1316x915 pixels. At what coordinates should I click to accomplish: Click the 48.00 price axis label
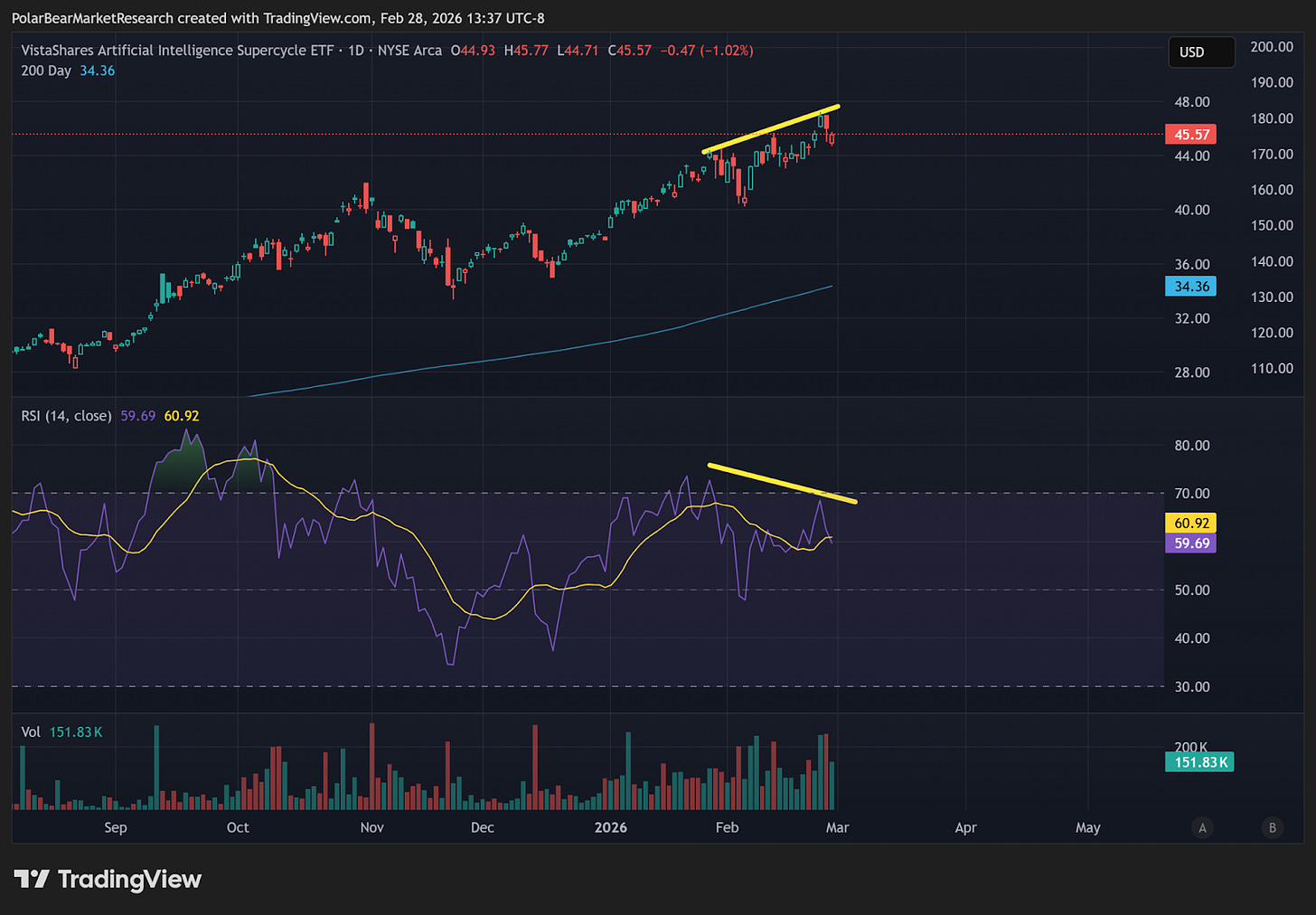coord(1191,102)
